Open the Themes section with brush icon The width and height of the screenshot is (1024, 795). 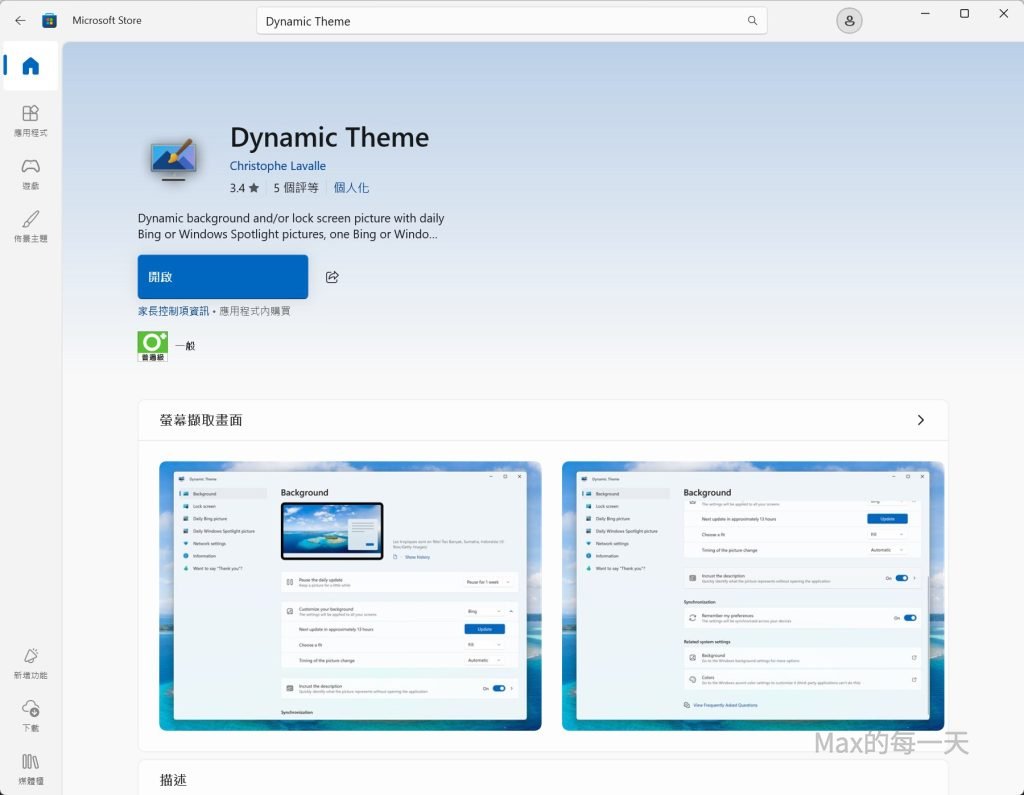click(x=30, y=226)
